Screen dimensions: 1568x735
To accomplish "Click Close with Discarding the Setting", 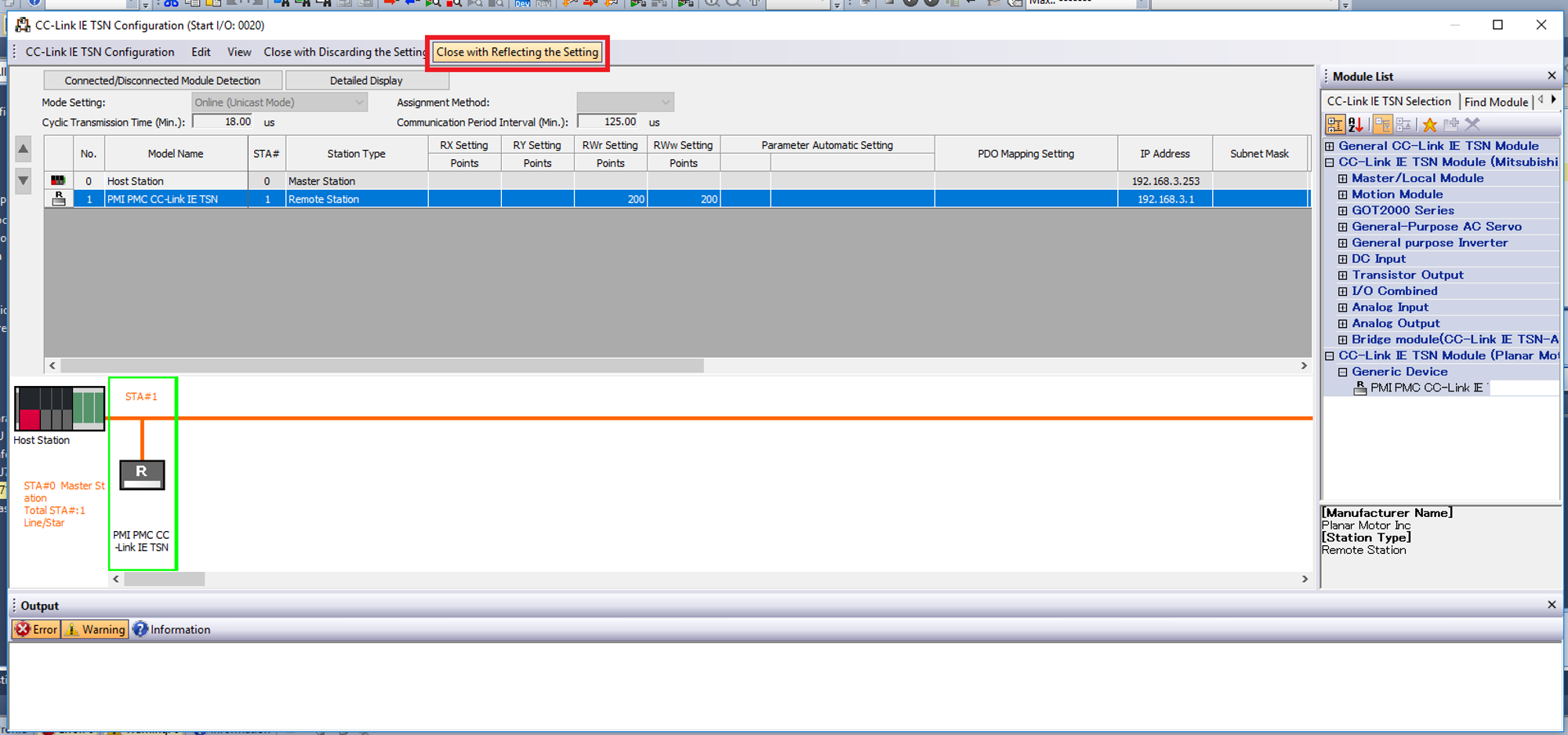I will 345,52.
